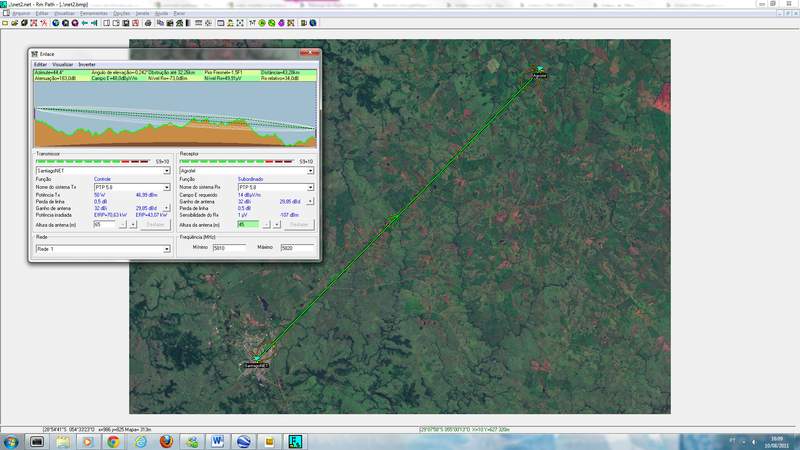Screen dimensions: 800x450
Task: Click the green arrow-to-bar toolbar icon
Action: coord(94,23)
